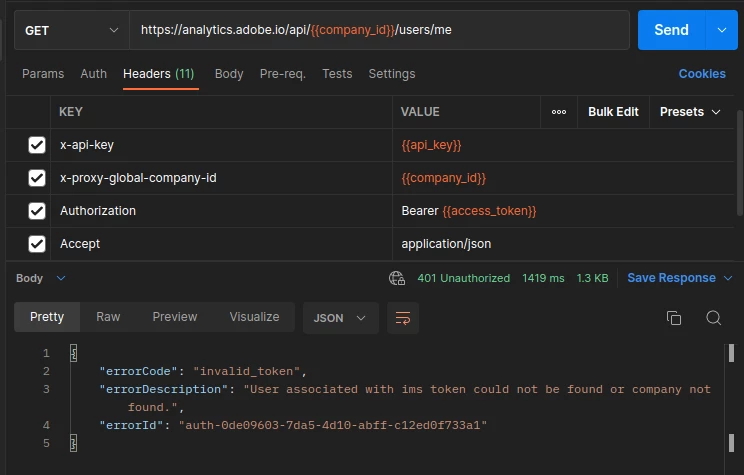Viewport: 744px width, 475px height.
Task: Click Save Response
Action: (x=671, y=278)
